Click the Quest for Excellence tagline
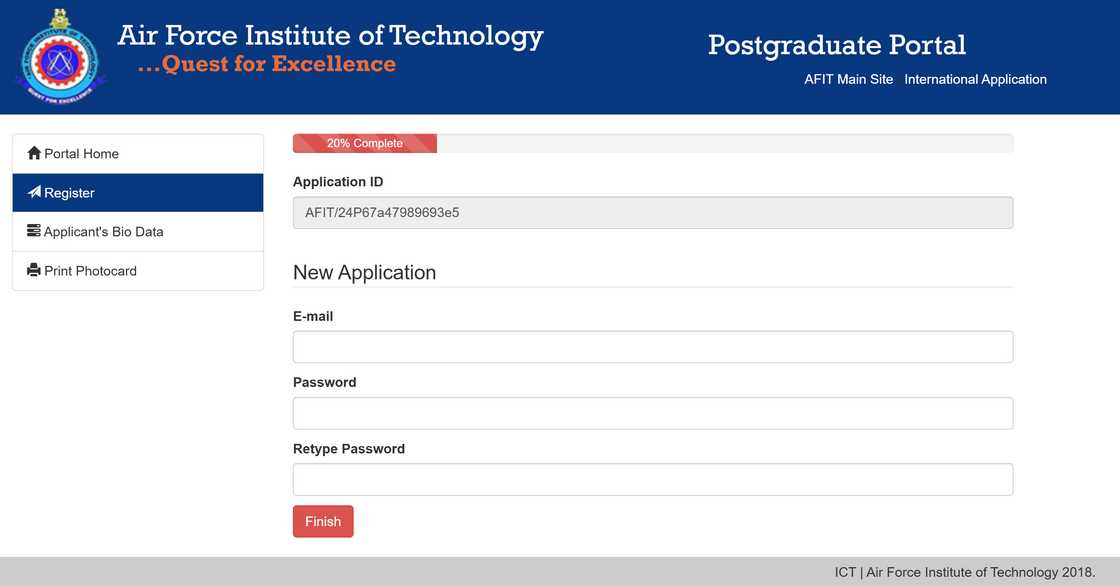The image size is (1120, 586). pyautogui.click(x=267, y=64)
